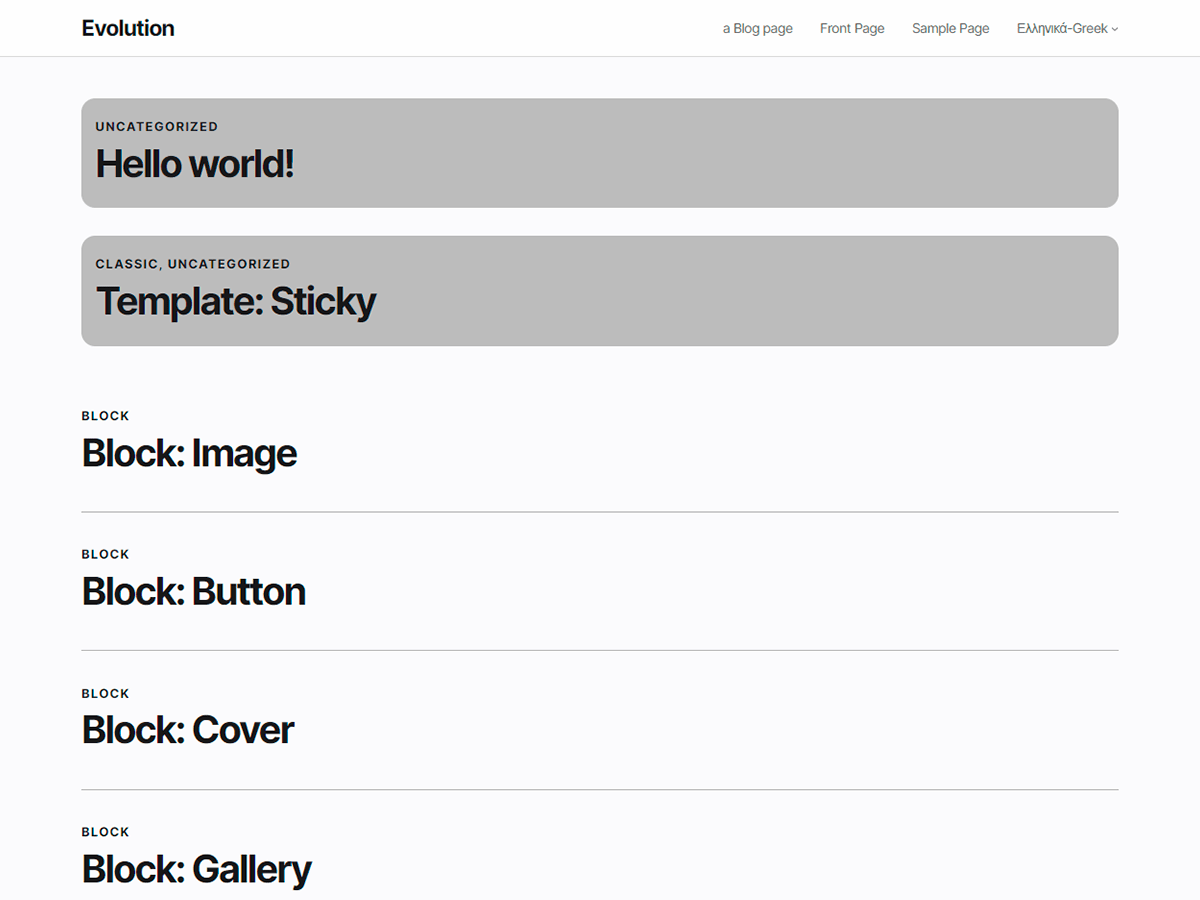View the 'Block: Button' post
The height and width of the screenshot is (900, 1200).
click(193, 591)
